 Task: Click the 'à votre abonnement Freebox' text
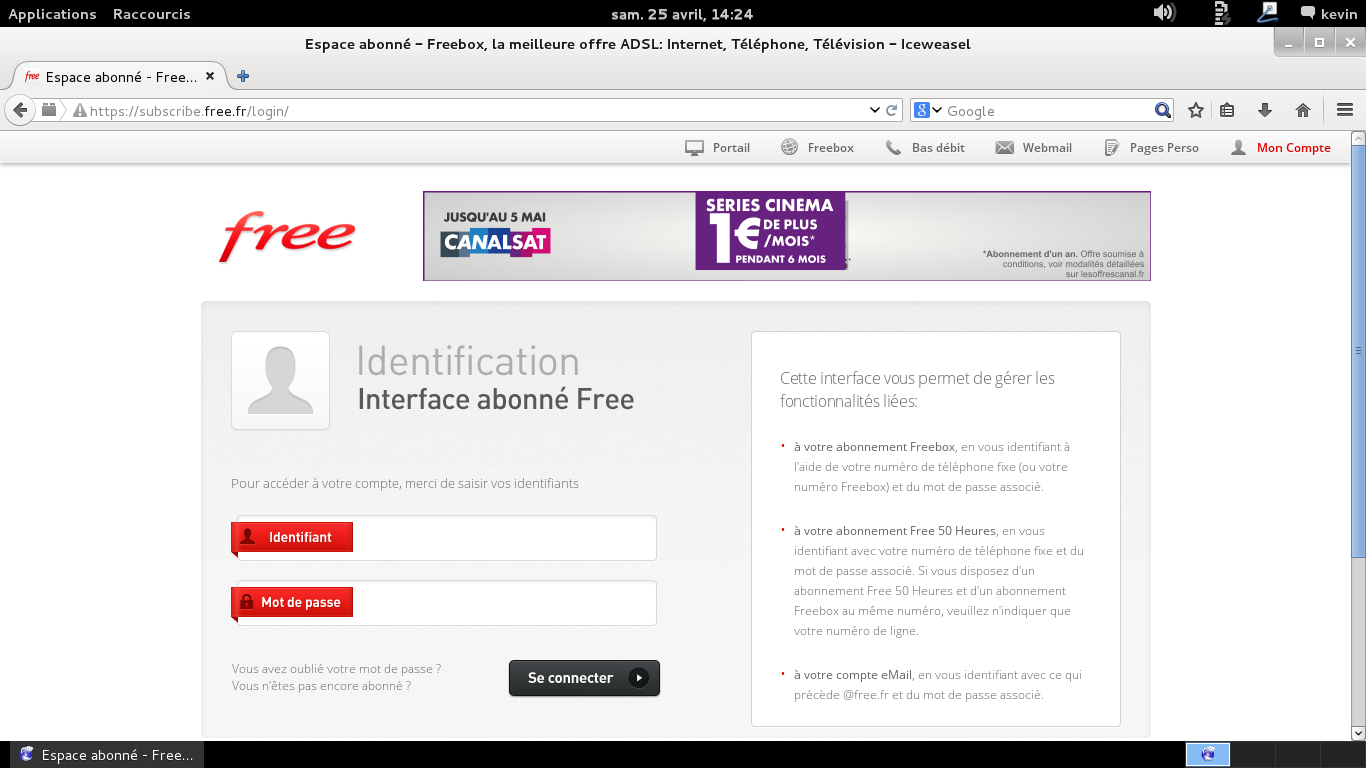click(875, 447)
